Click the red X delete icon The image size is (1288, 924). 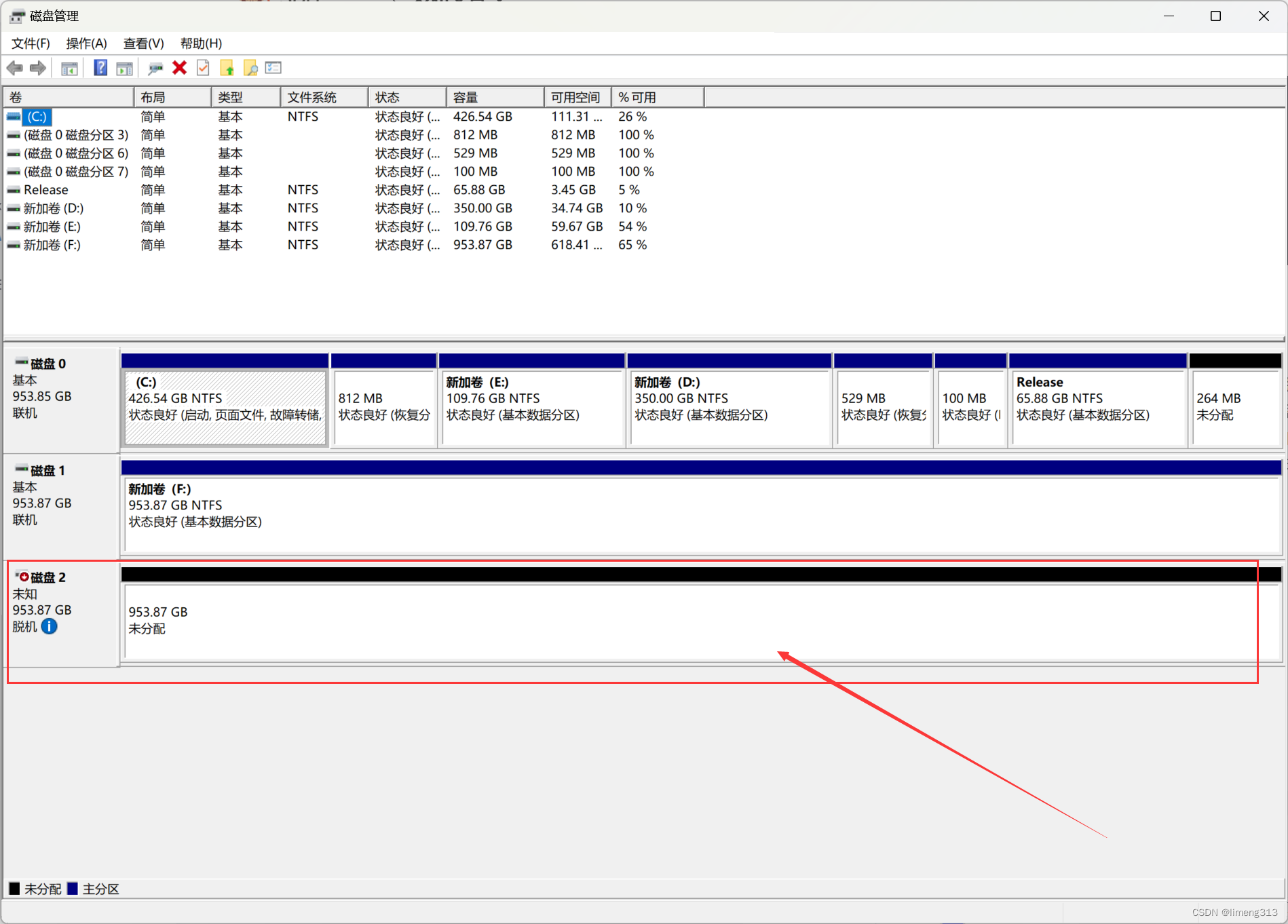(178, 68)
